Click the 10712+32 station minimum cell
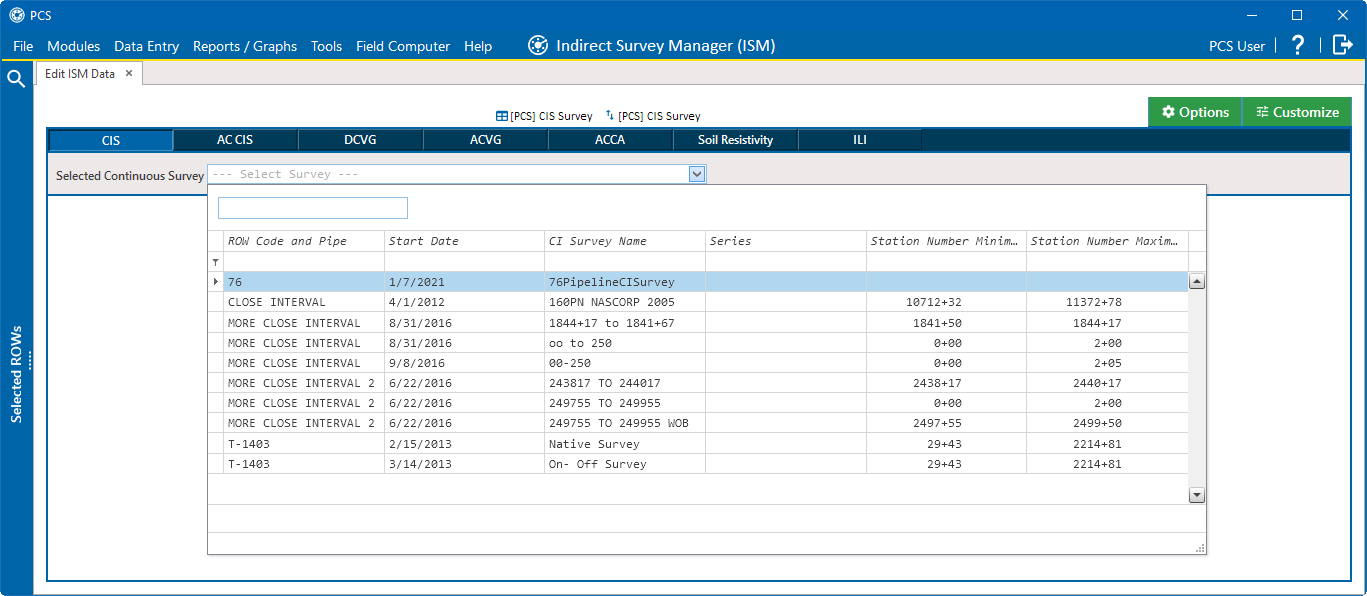Image resolution: width=1367 pixels, height=596 pixels. (x=946, y=302)
